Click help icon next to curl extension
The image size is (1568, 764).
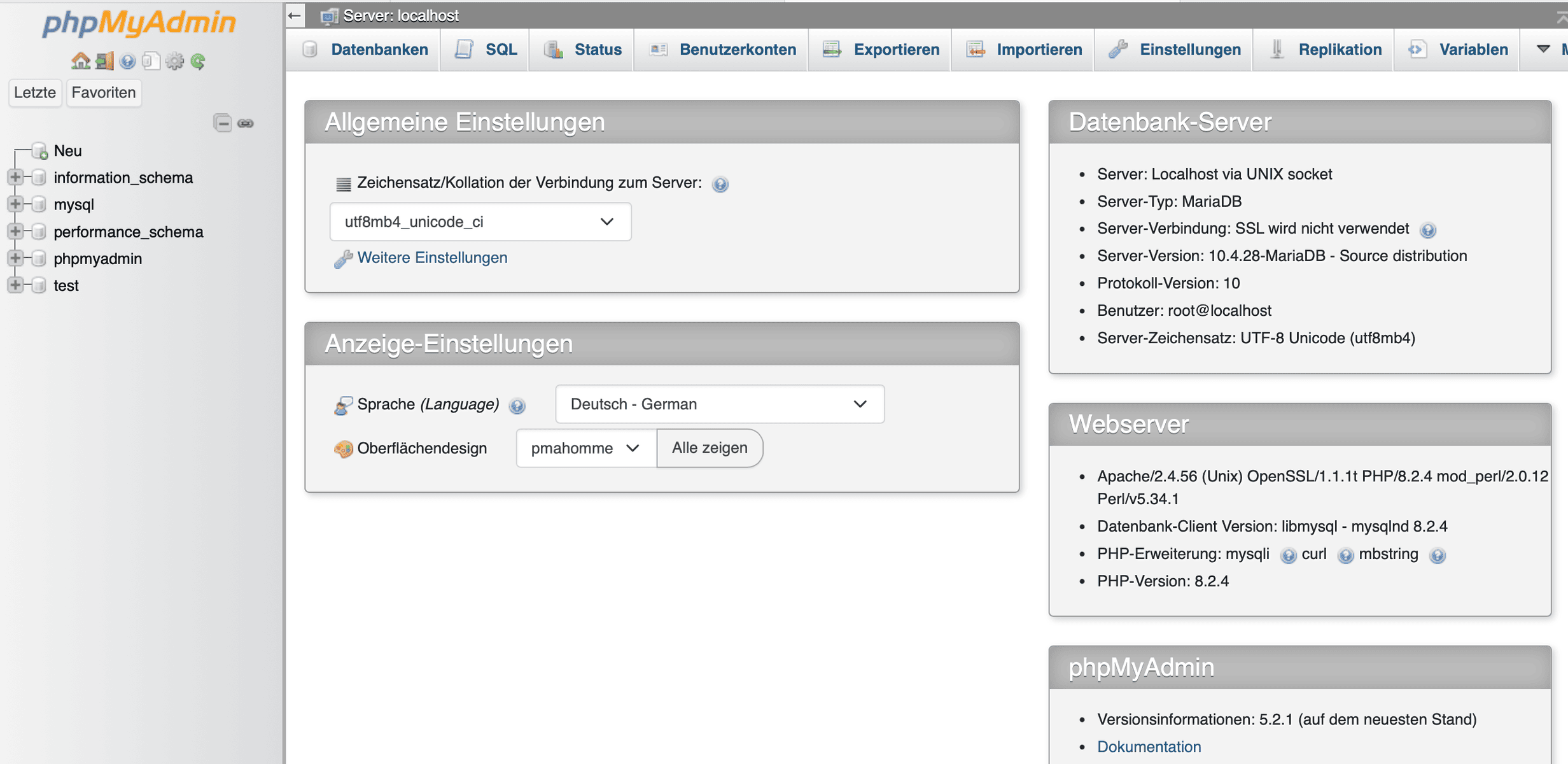[x=1345, y=555]
